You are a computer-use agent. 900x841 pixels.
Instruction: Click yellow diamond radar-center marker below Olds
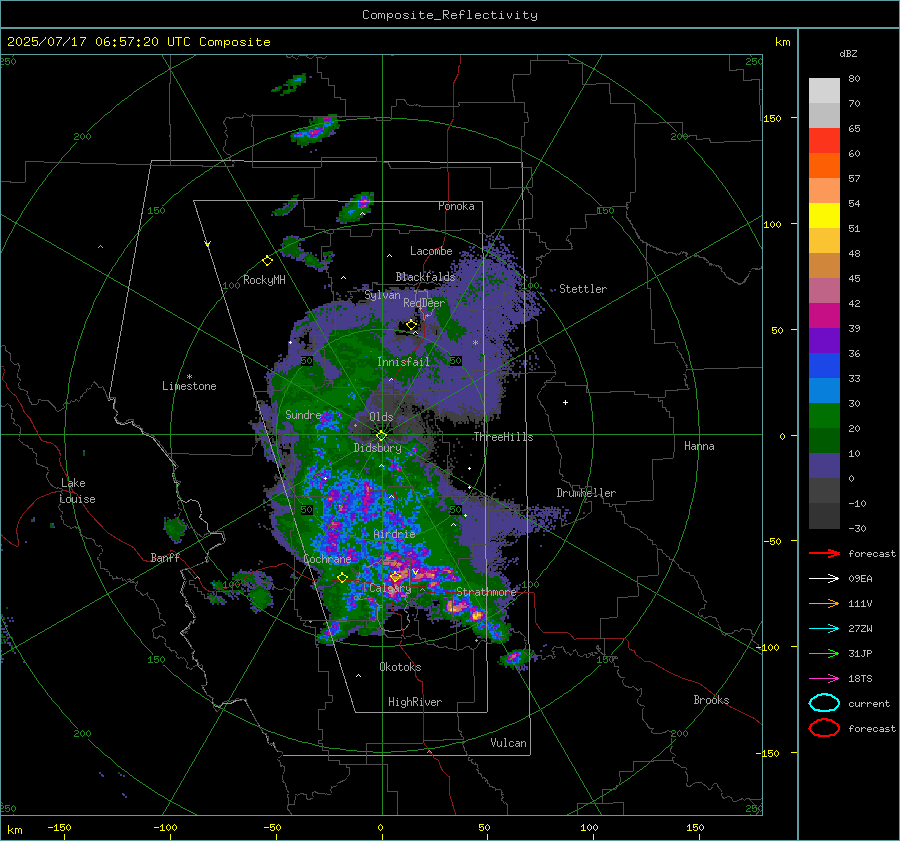pyautogui.click(x=381, y=436)
